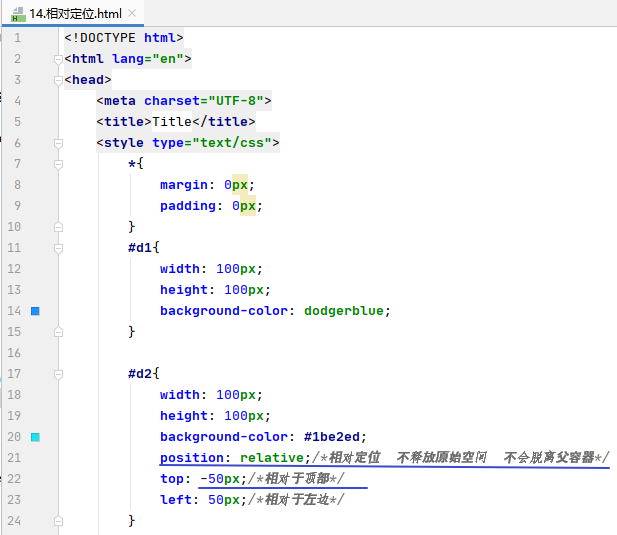
Task: Click line number 16 in gutter
Action: coord(14,353)
